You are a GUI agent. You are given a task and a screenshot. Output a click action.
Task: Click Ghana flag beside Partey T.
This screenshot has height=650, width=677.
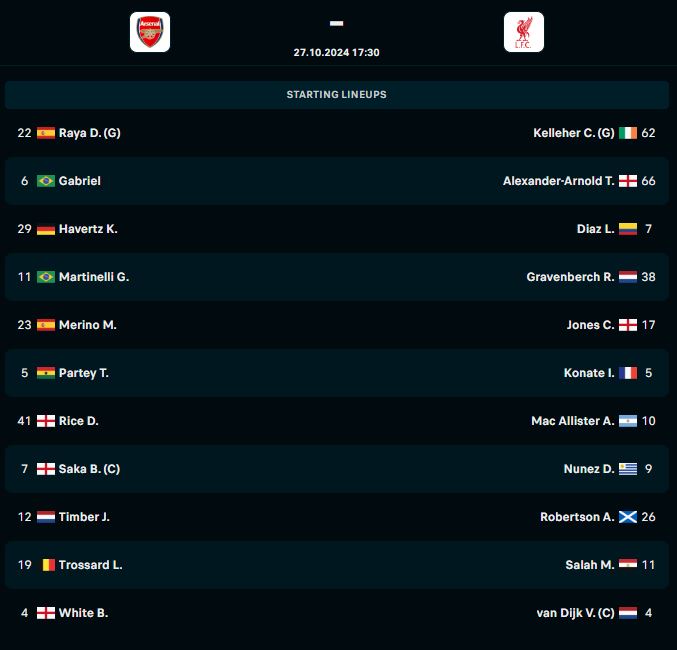(46, 373)
